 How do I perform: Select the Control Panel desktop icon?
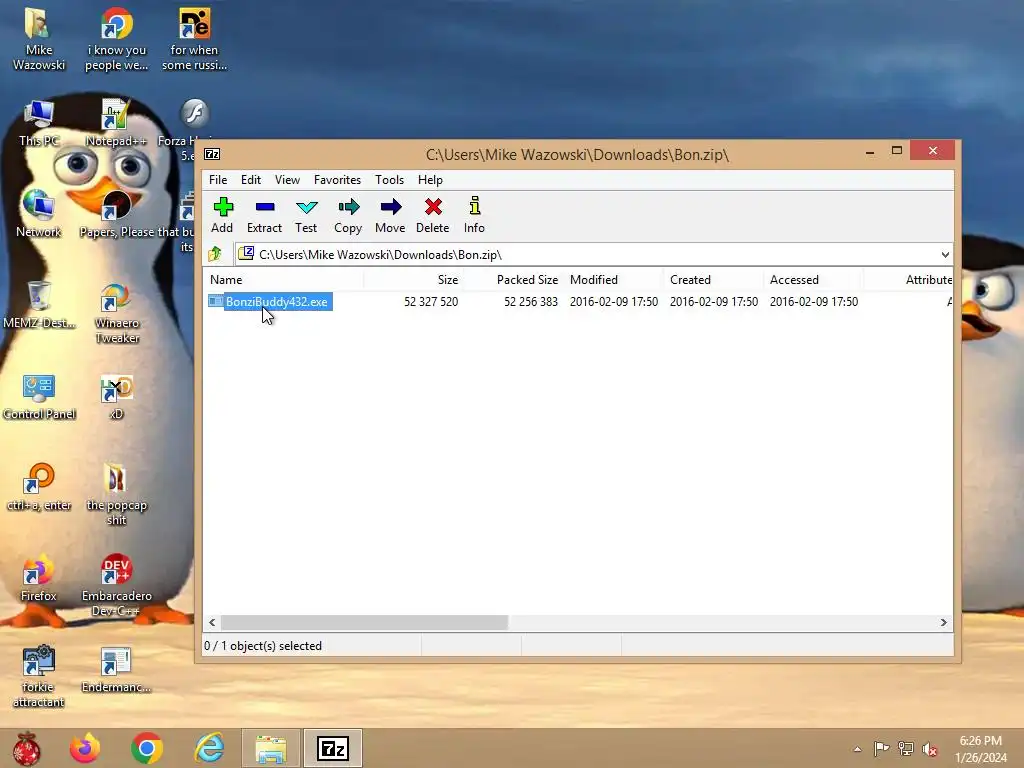(39, 396)
